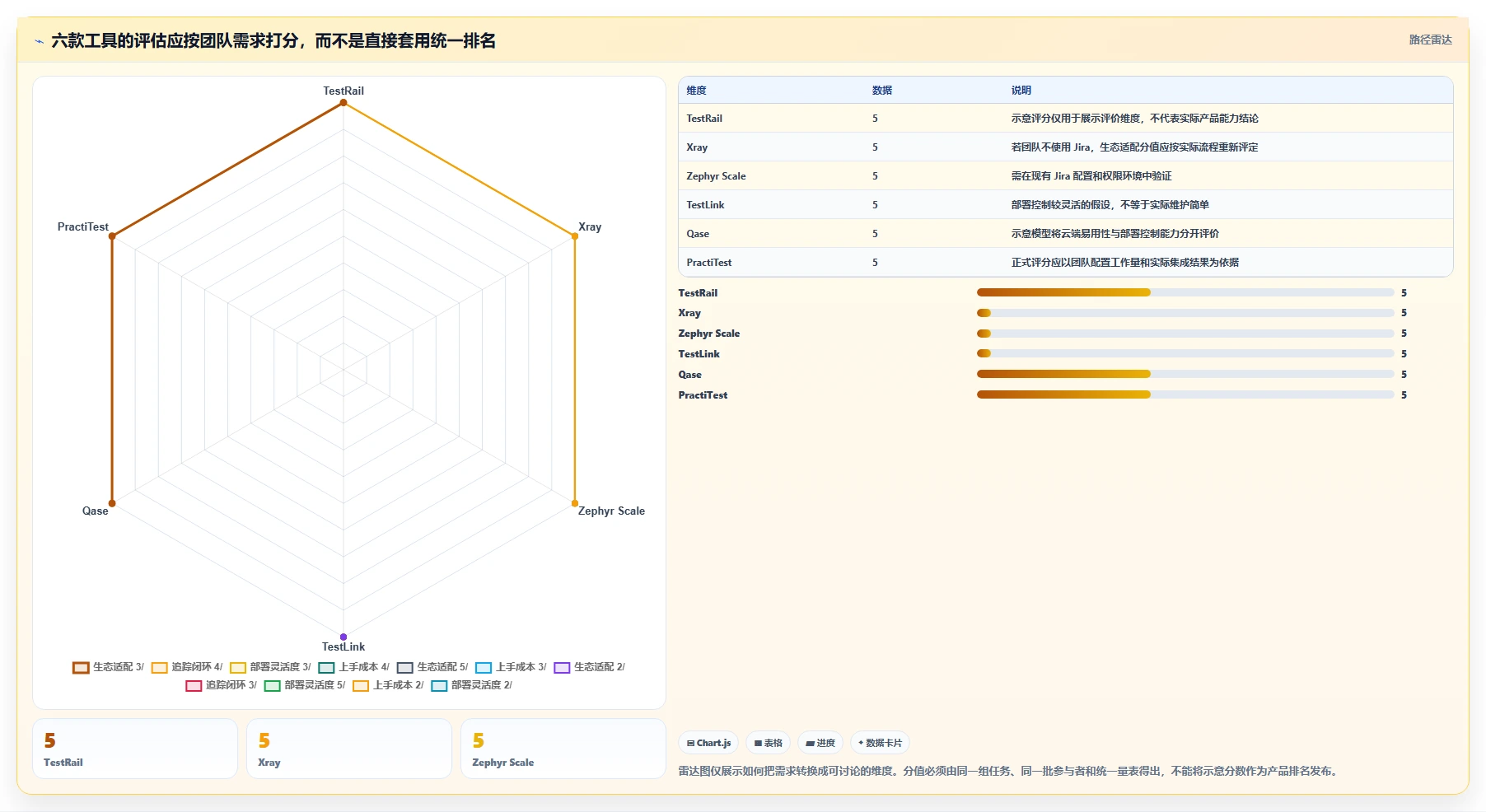
Task: Click the PractiTest progress bar
Action: coord(1185,394)
